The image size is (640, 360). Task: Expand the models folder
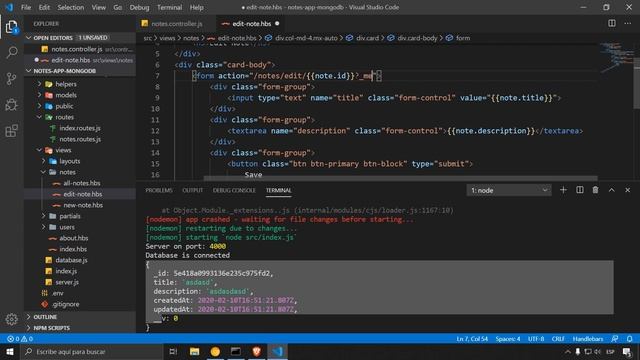click(x=66, y=95)
